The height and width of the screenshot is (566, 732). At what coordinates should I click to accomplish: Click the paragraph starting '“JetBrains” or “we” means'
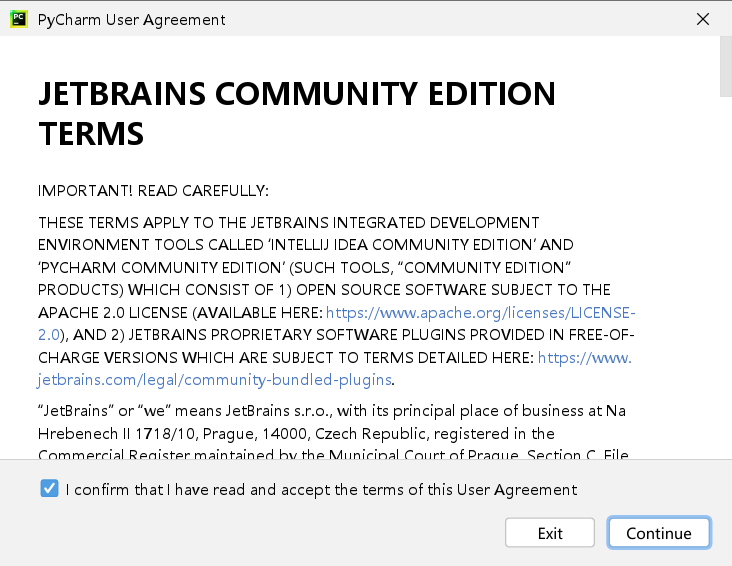(333, 433)
